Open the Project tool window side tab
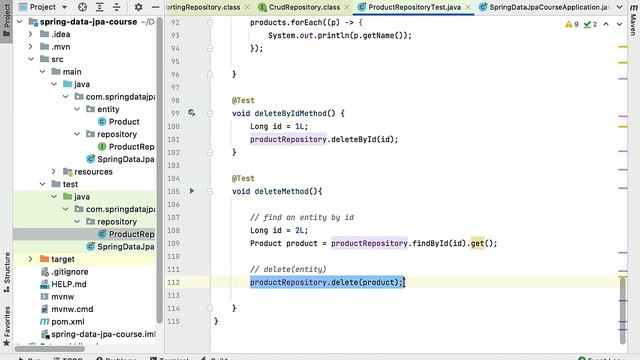The height and width of the screenshot is (360, 640). pyautogui.click(x=6, y=20)
